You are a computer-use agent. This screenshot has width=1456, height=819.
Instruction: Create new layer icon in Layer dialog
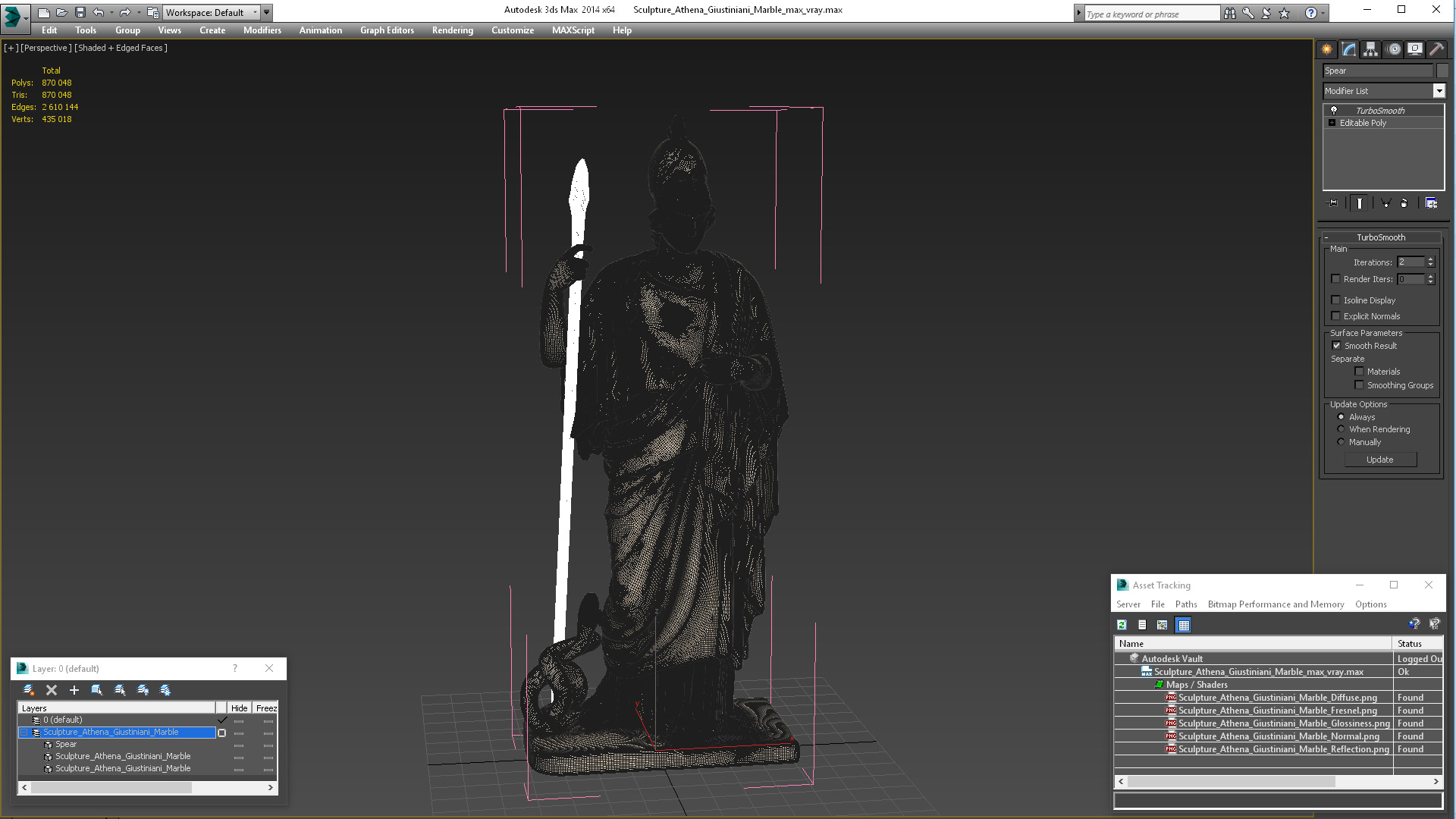click(29, 690)
